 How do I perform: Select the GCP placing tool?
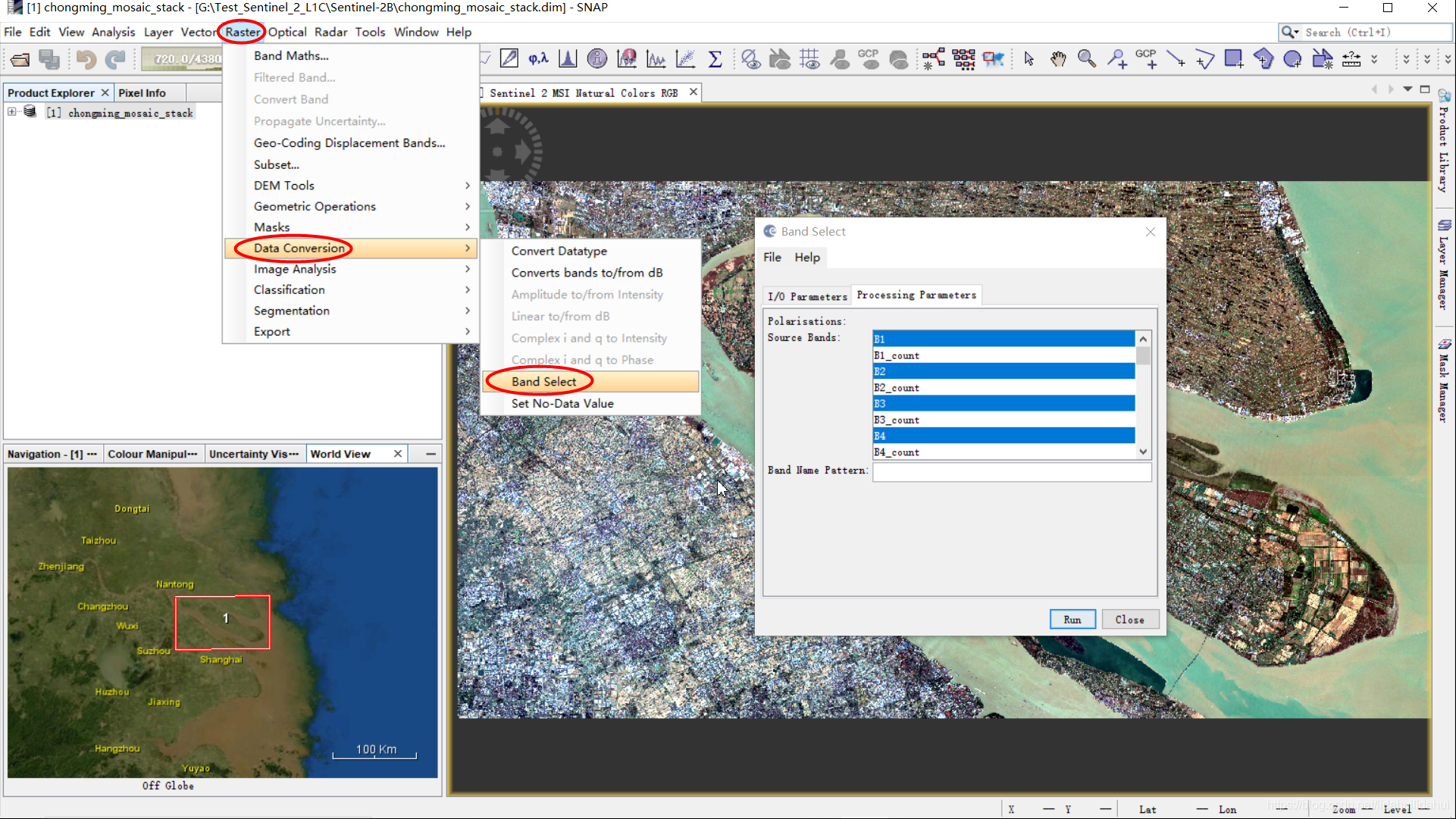1146,59
